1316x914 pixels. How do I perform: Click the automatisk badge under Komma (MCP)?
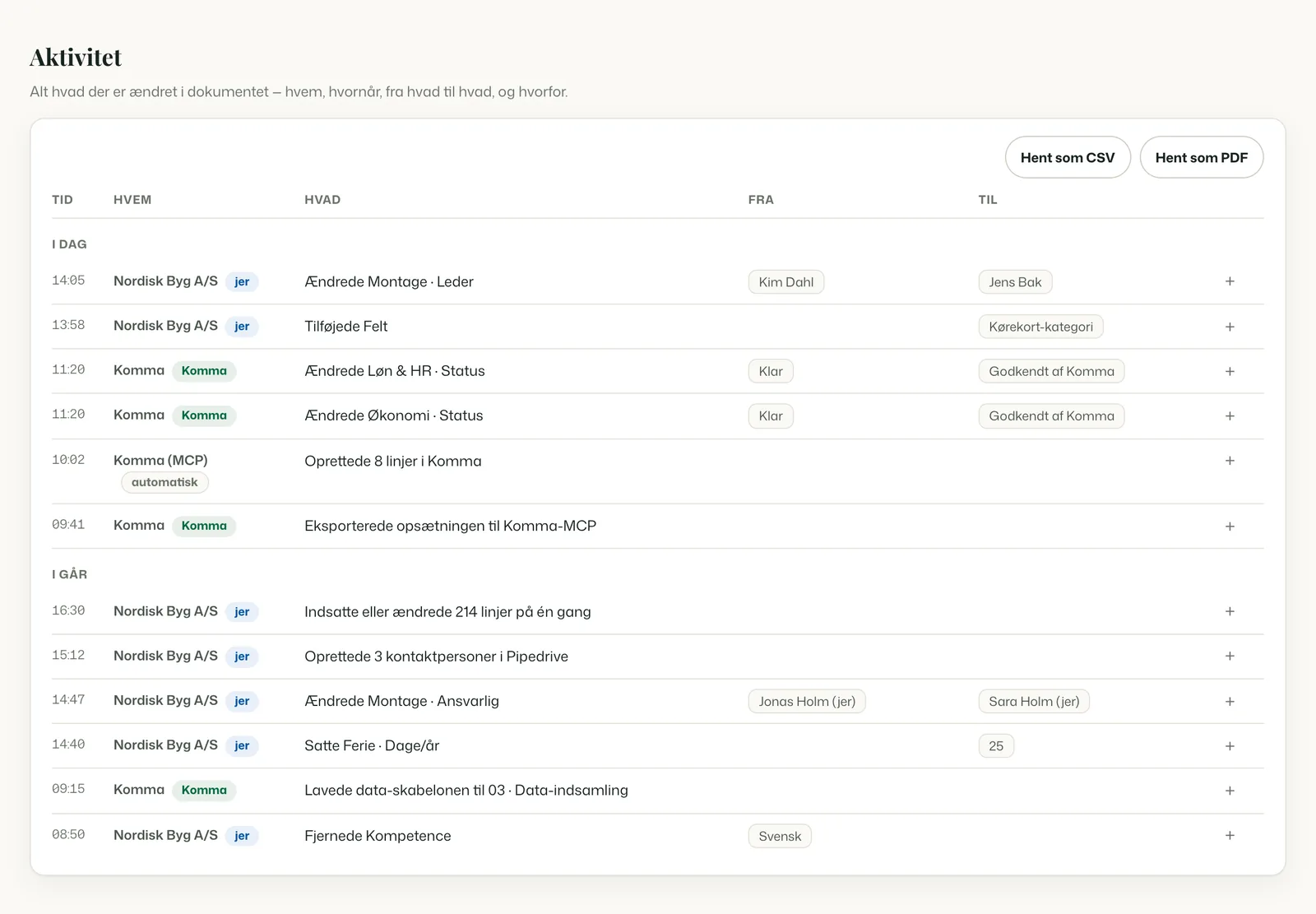164,482
